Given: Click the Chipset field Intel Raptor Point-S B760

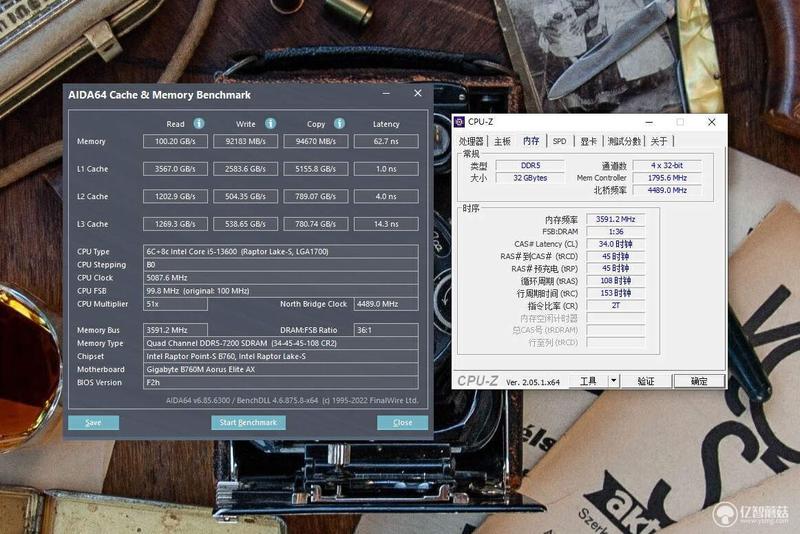Looking at the screenshot, I should tap(281, 357).
